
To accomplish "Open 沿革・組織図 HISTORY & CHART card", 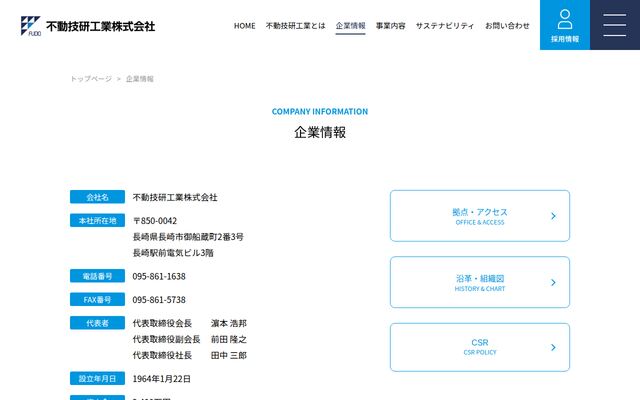I will click(480, 282).
